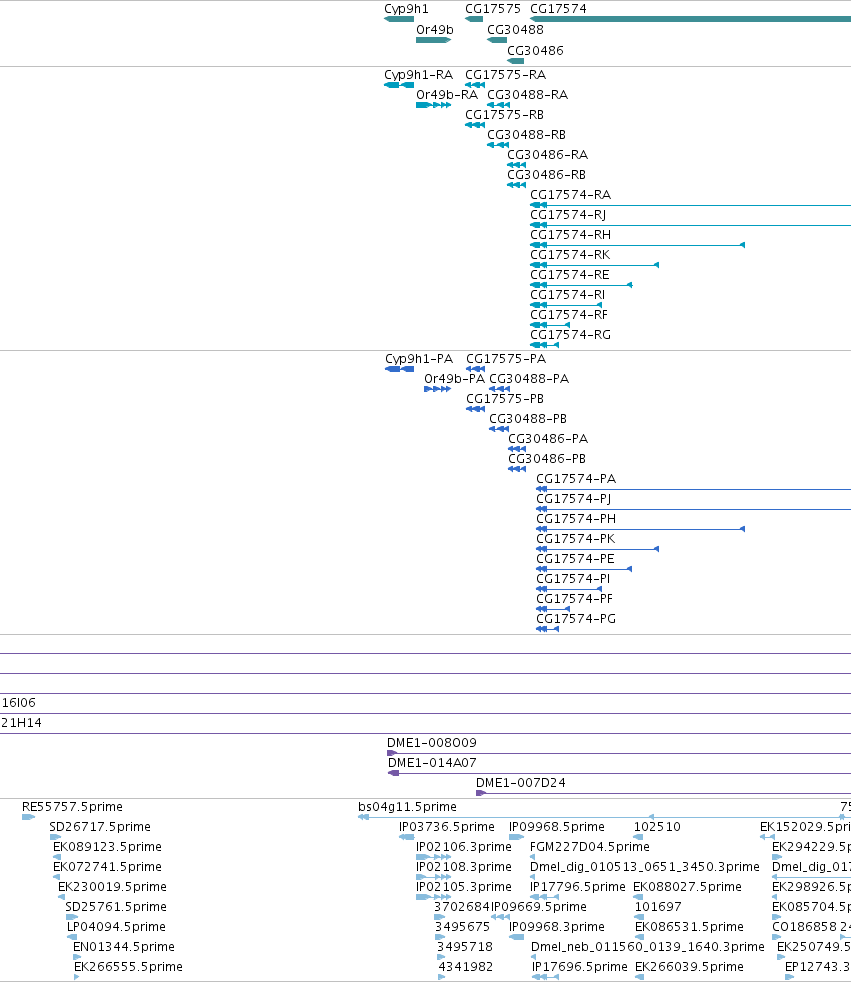
Task: Select the CG30488 gene glyph
Action: click(497, 40)
